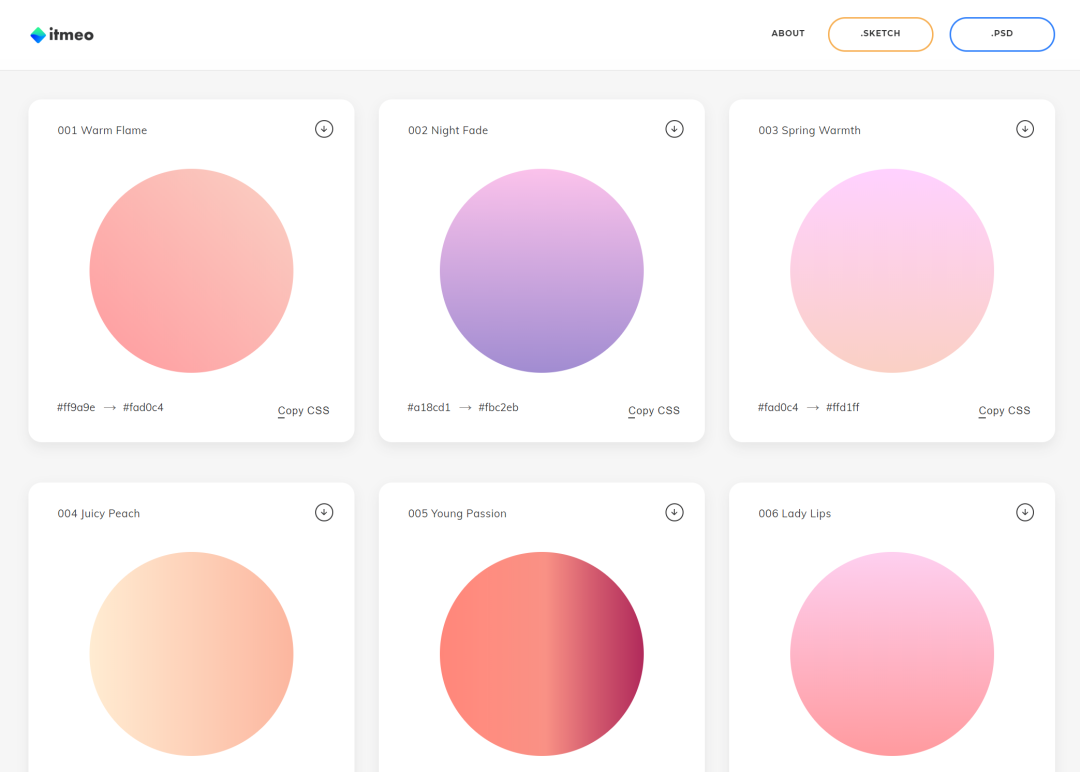
Task: Select the Warm Flame gradient circle
Action: pos(191,271)
